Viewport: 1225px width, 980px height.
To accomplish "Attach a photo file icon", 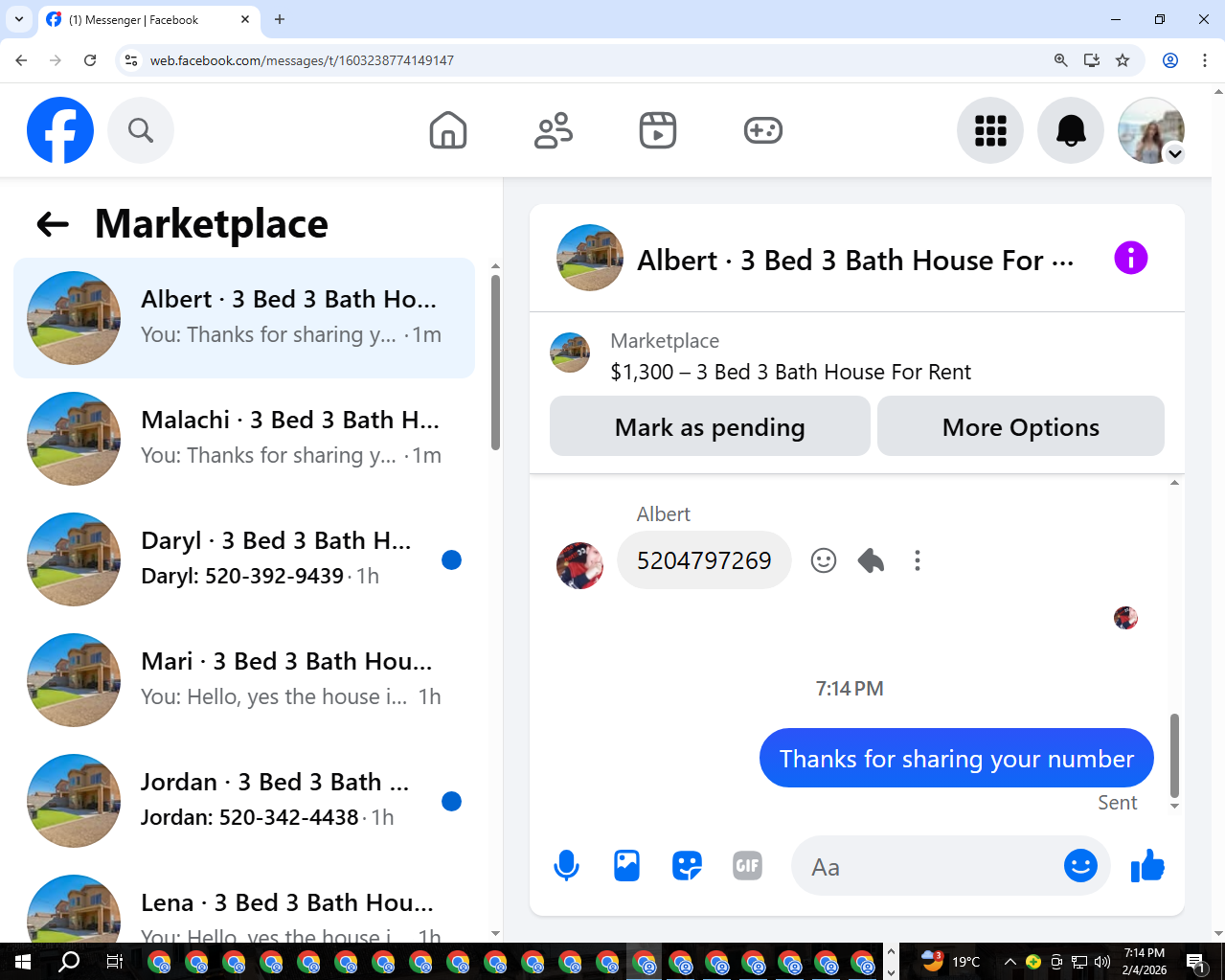I will (626, 866).
